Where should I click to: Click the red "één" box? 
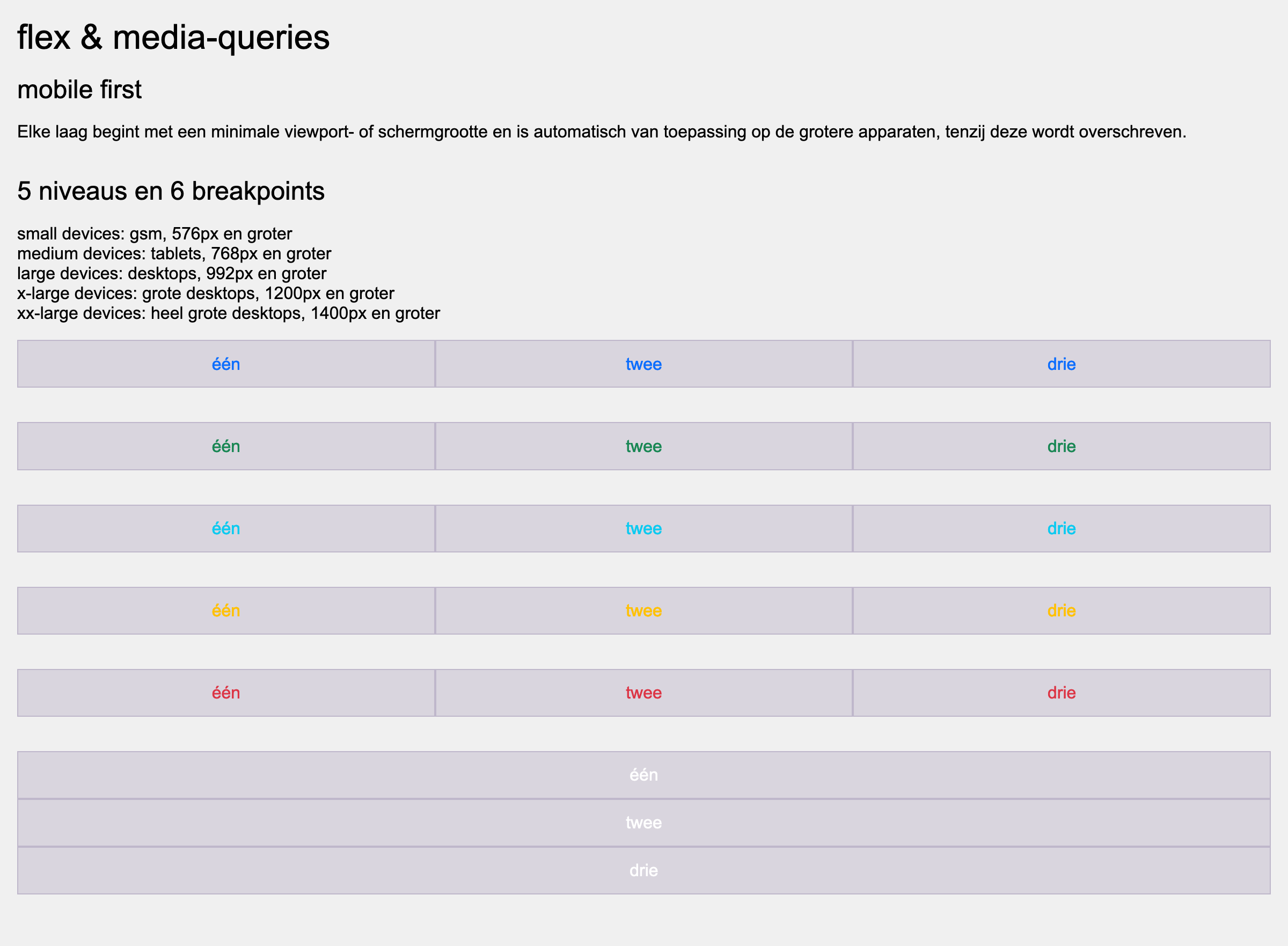point(225,693)
